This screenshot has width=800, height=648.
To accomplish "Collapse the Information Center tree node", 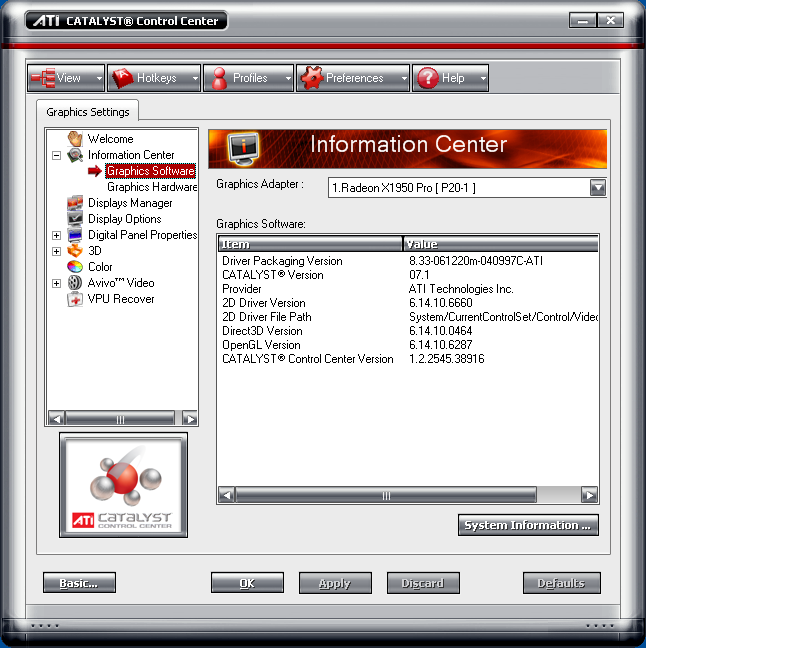I will click(x=57, y=155).
